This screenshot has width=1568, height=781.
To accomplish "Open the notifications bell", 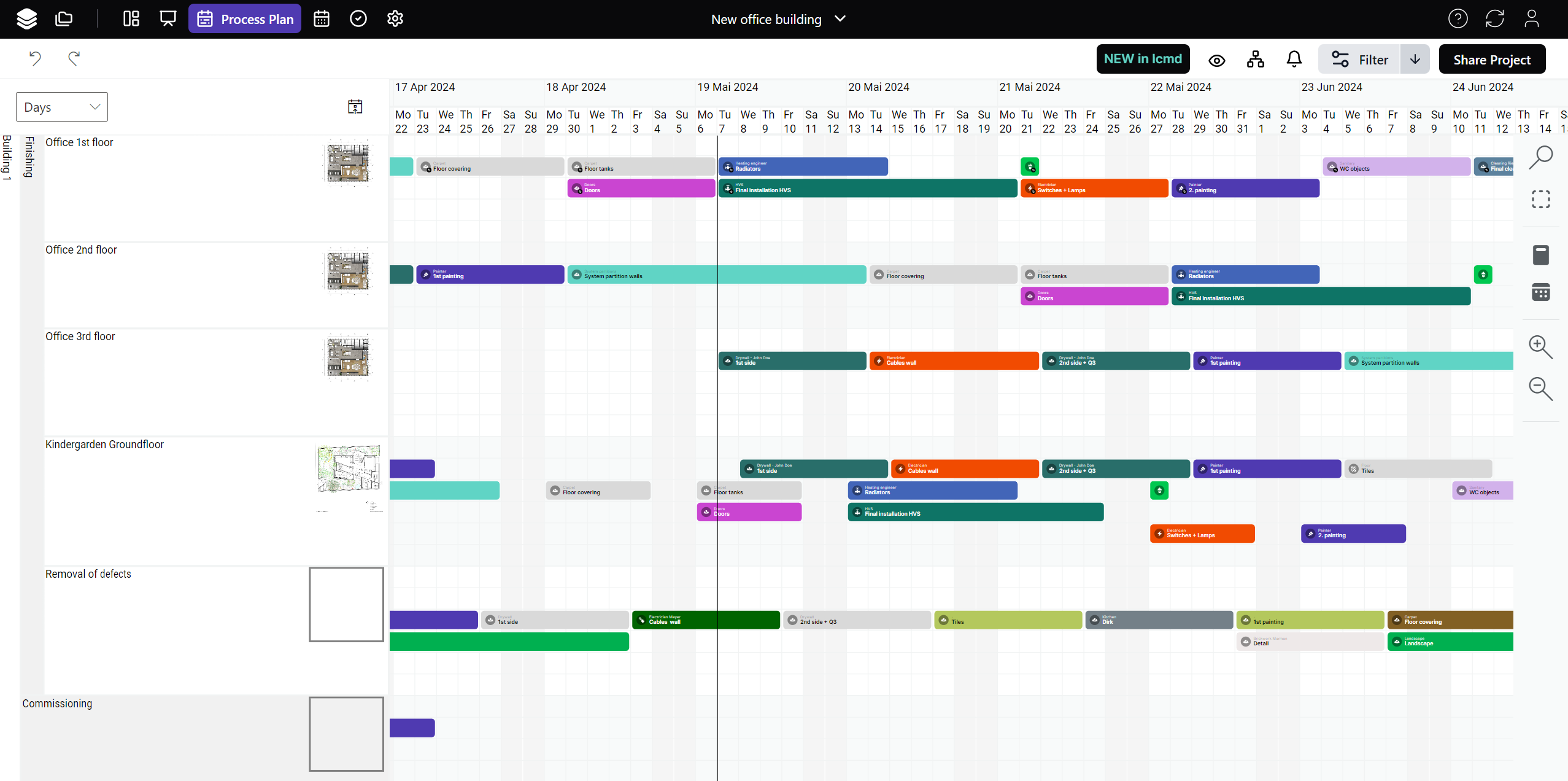I will coord(1294,59).
